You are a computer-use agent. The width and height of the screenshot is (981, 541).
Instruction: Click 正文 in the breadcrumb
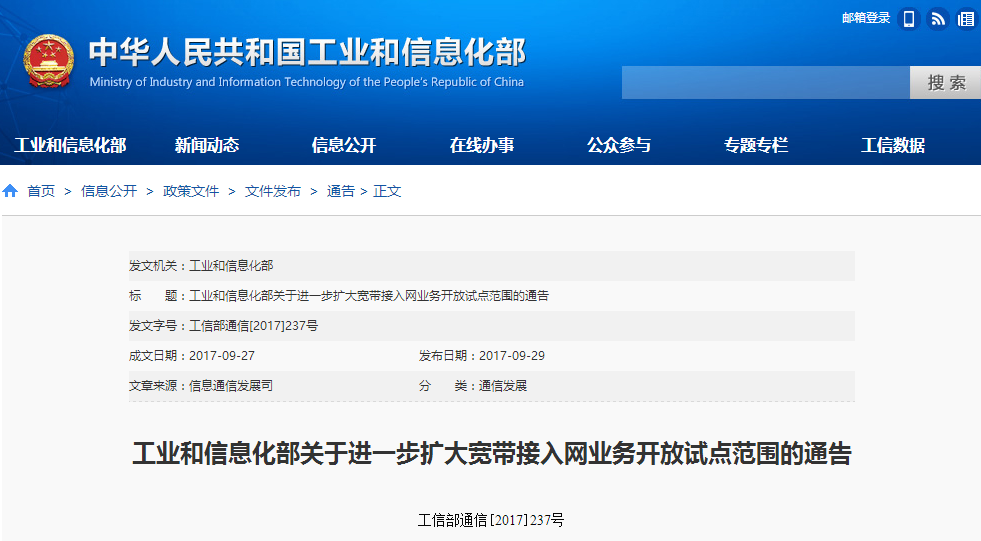coord(387,191)
